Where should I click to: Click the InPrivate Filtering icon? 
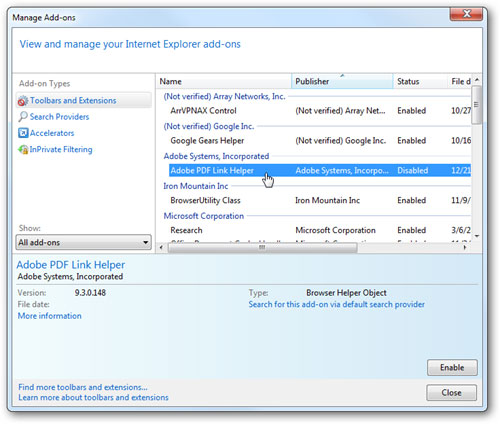(23, 149)
